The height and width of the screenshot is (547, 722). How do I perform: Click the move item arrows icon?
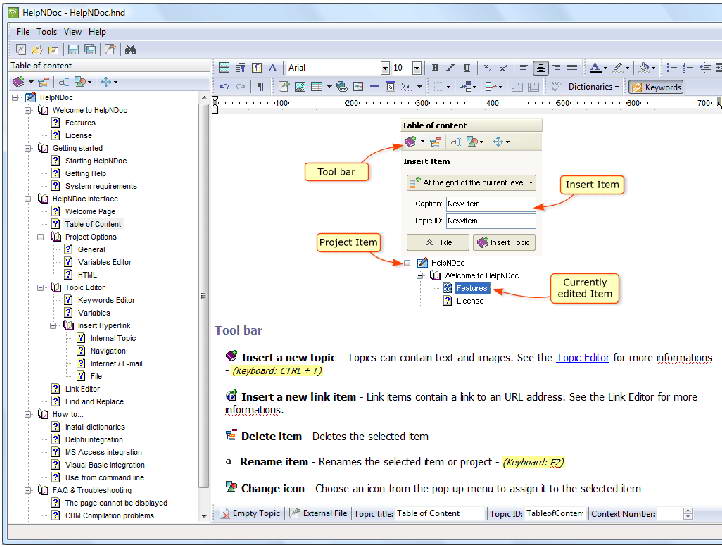(x=106, y=82)
